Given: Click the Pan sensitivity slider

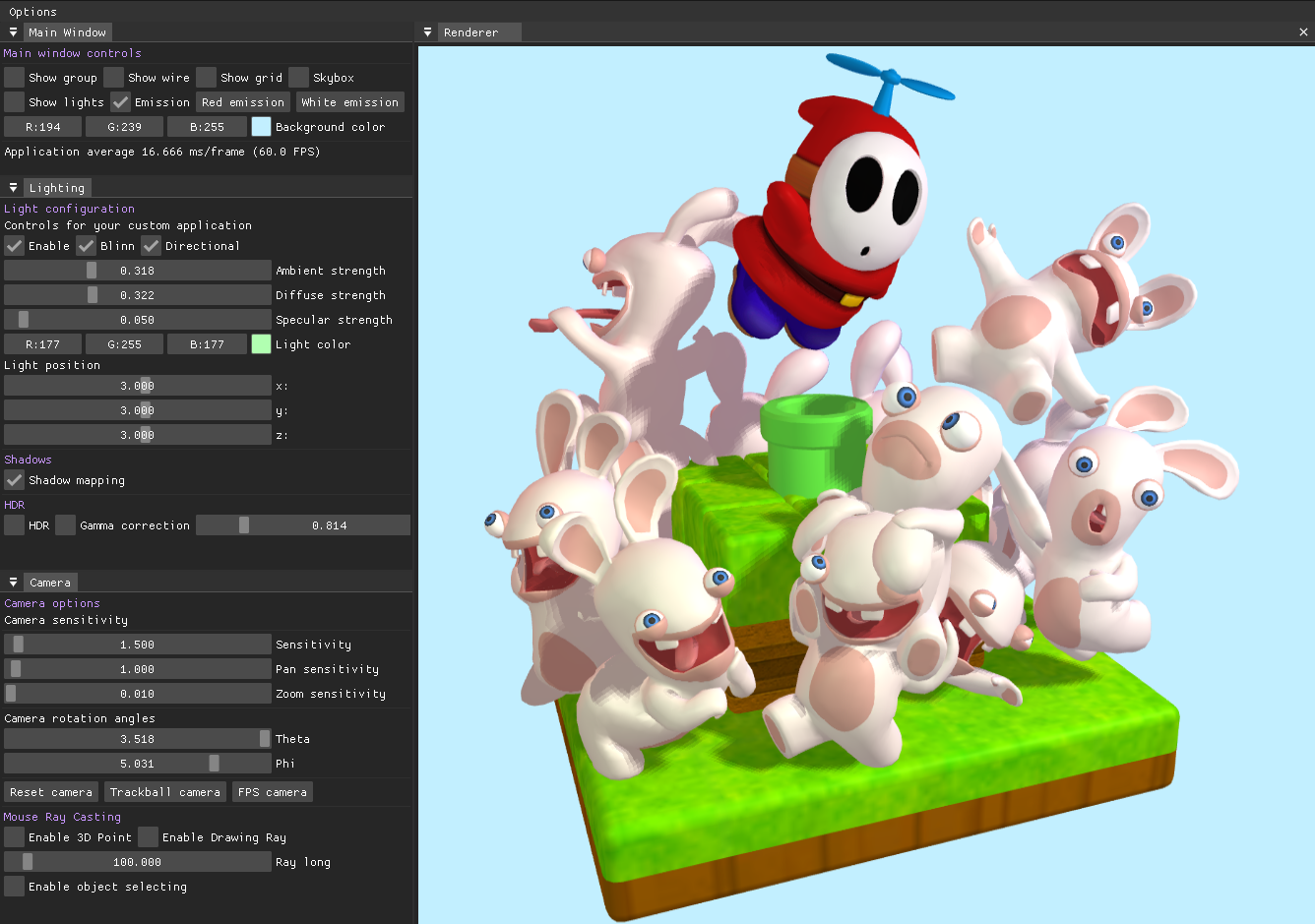Looking at the screenshot, I should 138,669.
